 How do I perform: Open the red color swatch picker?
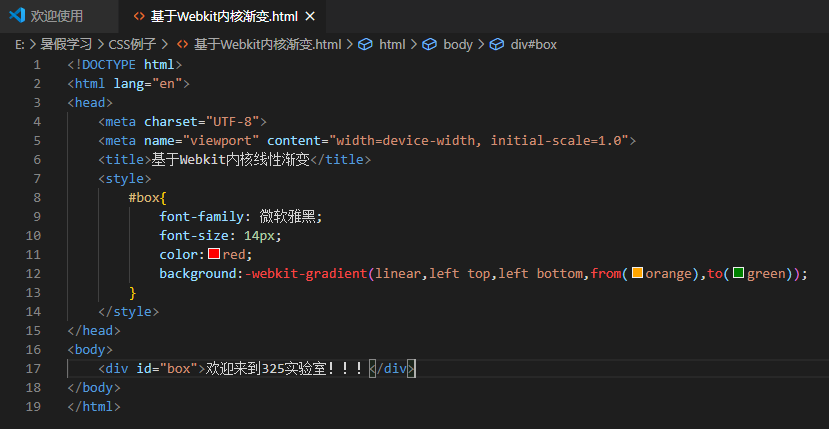point(214,254)
